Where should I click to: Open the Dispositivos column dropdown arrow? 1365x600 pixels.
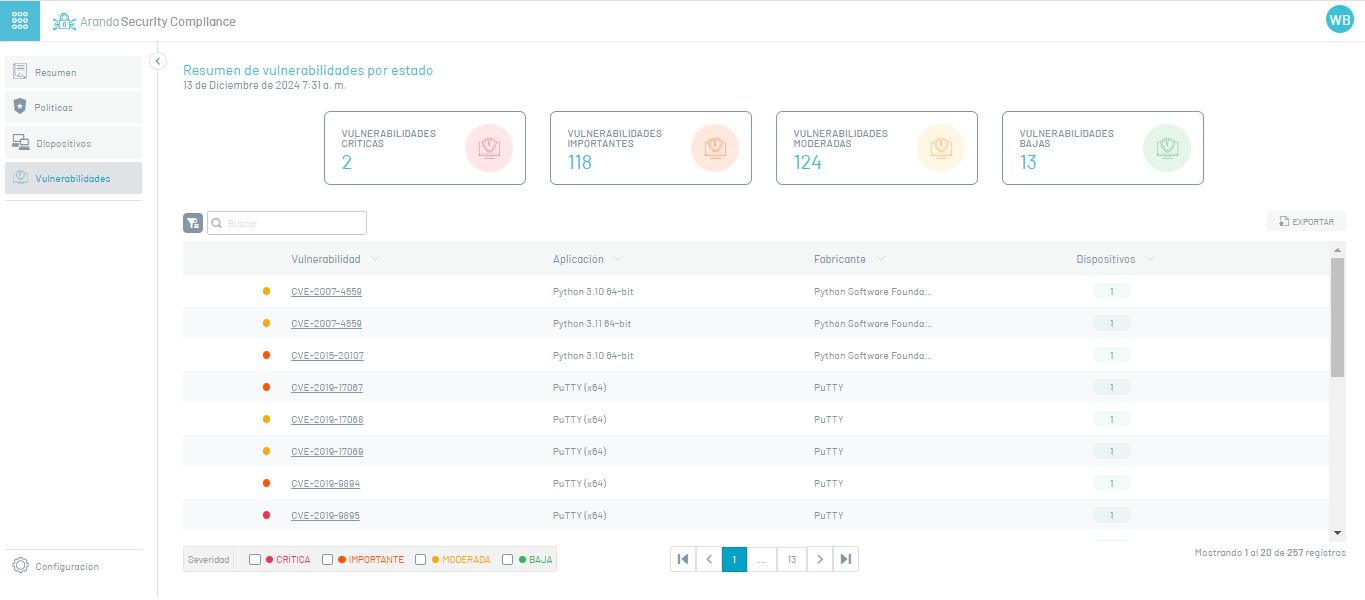point(1149,259)
